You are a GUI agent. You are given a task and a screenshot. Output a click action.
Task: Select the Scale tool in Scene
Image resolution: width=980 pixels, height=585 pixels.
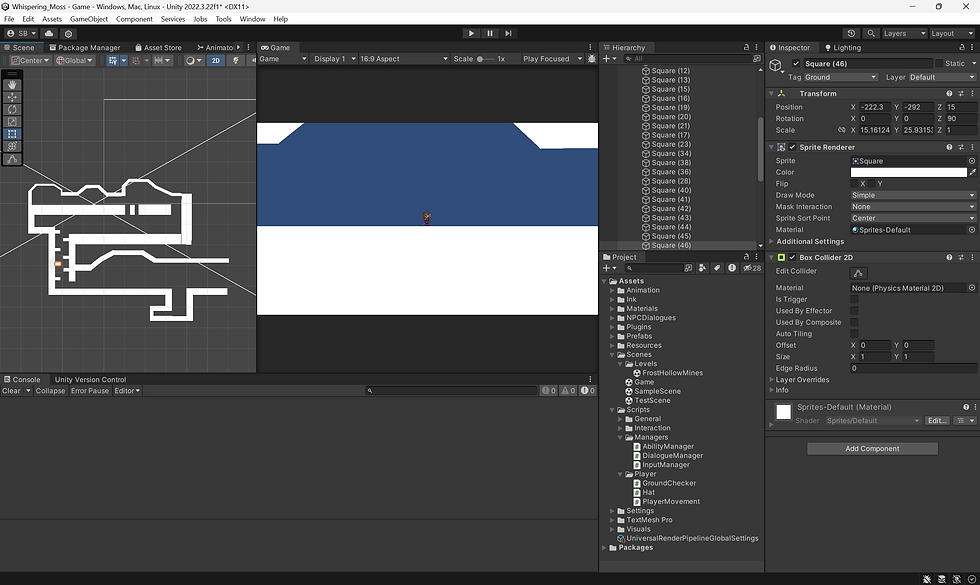[x=12, y=122]
